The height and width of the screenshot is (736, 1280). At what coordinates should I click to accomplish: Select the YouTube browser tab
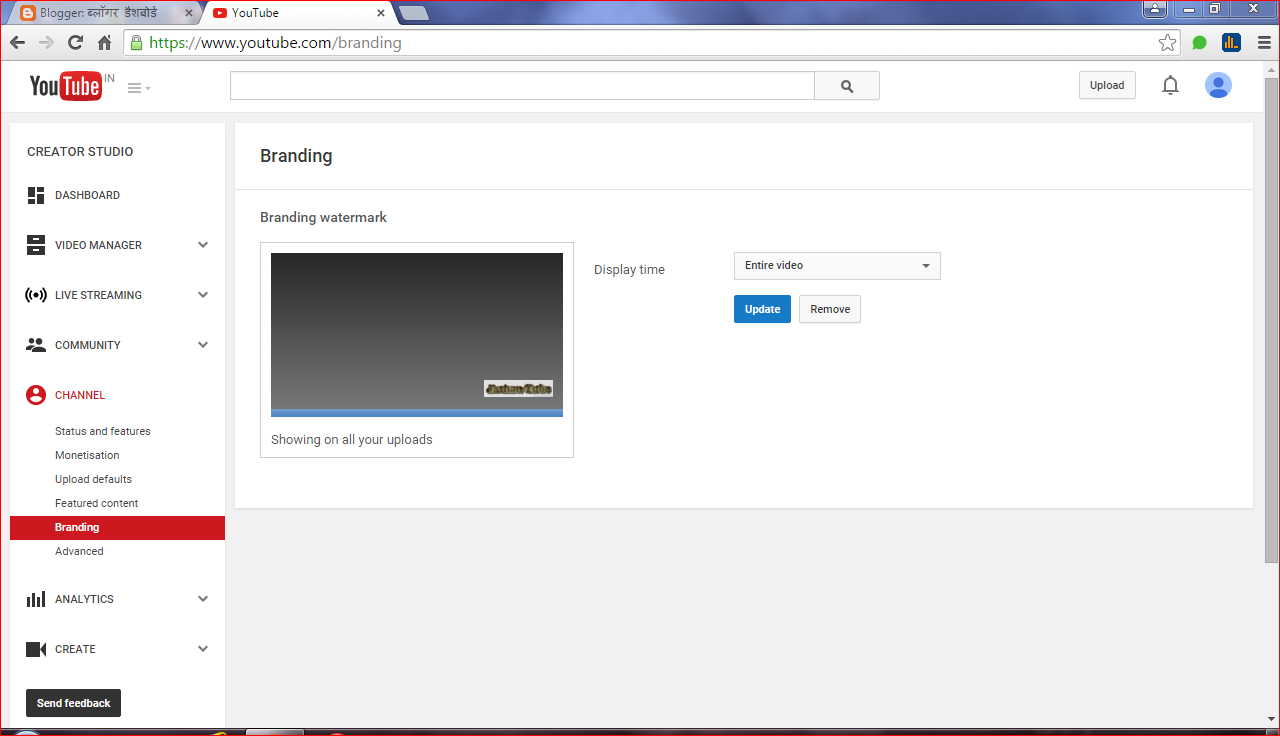tap(298, 13)
